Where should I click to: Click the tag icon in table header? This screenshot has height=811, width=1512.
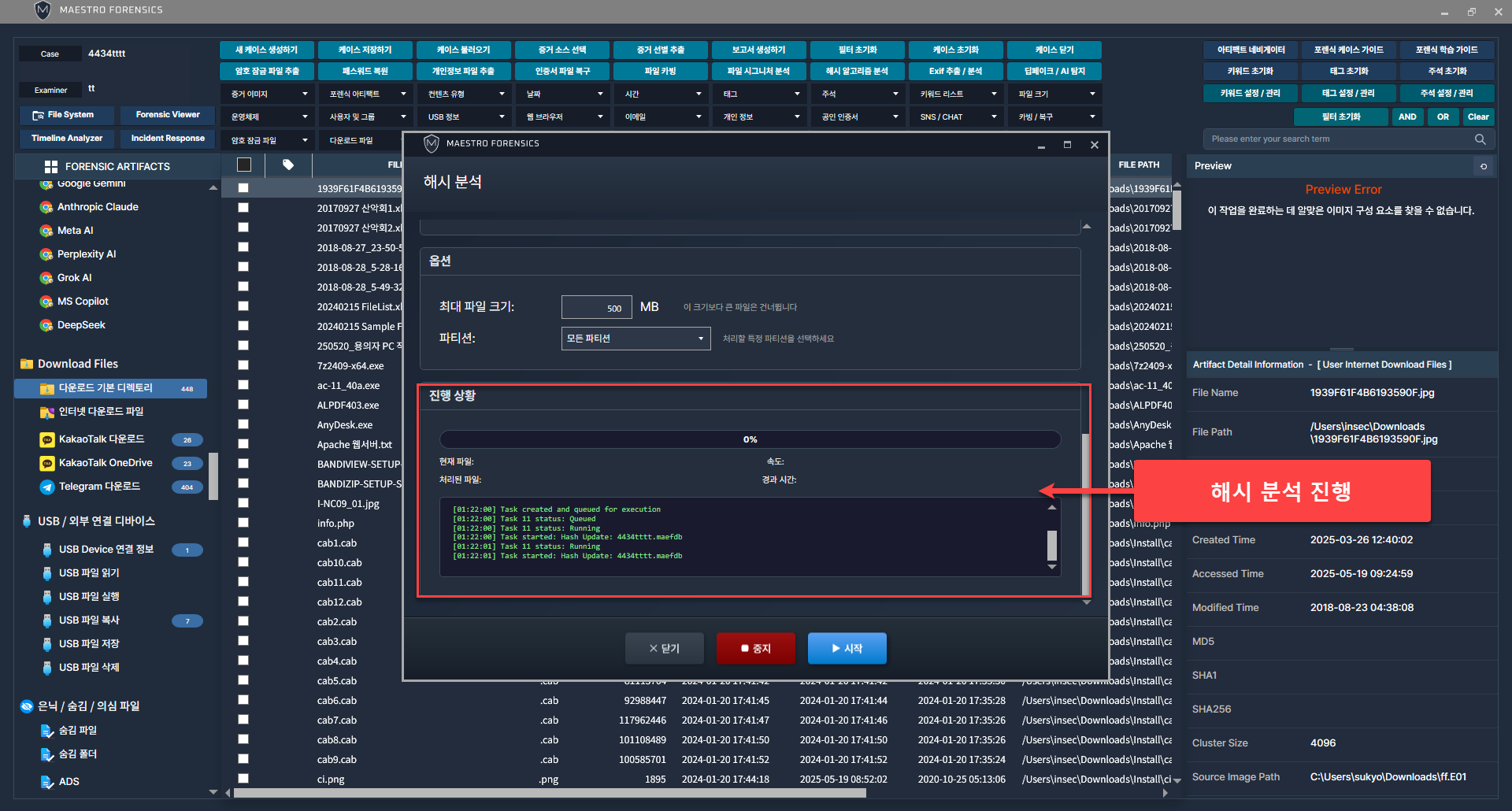tap(288, 165)
